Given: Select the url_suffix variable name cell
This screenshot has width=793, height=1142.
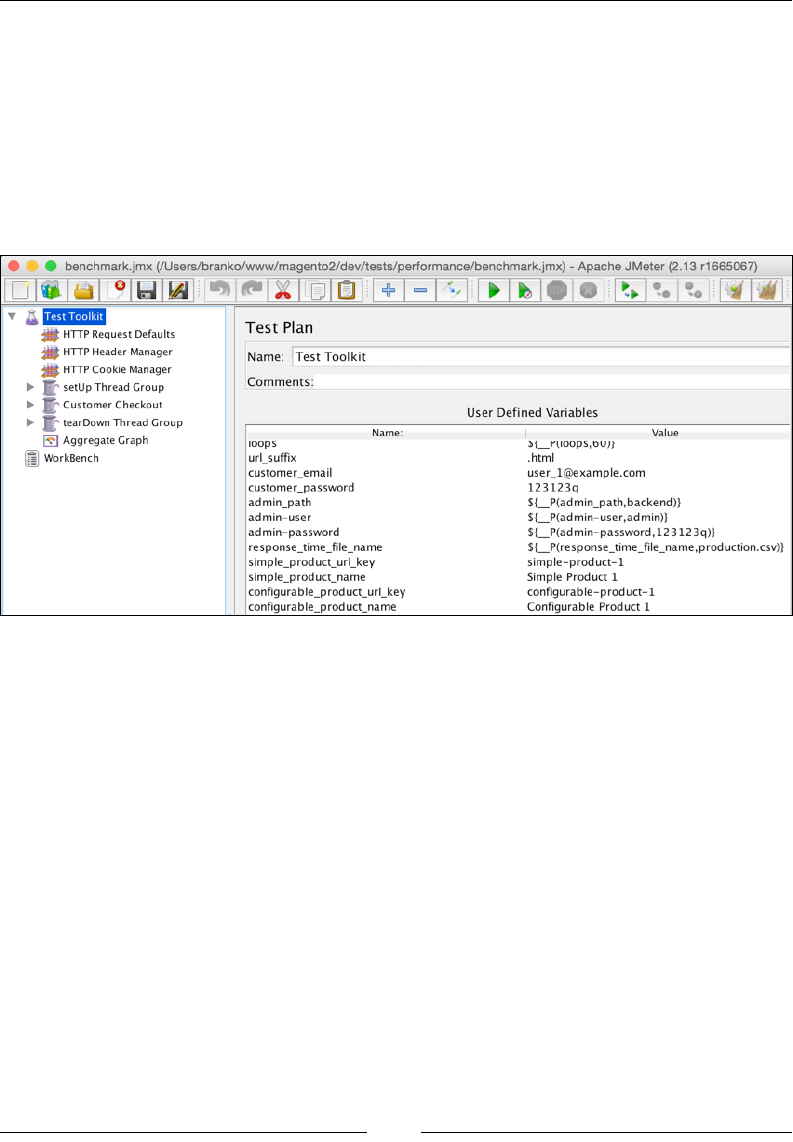Looking at the screenshot, I should [272, 458].
